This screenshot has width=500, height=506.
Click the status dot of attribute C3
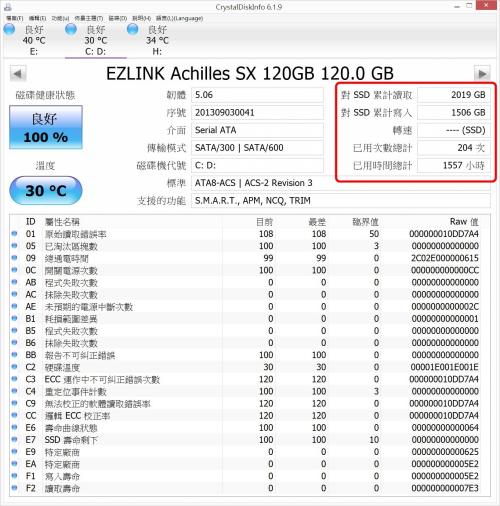click(x=14, y=379)
